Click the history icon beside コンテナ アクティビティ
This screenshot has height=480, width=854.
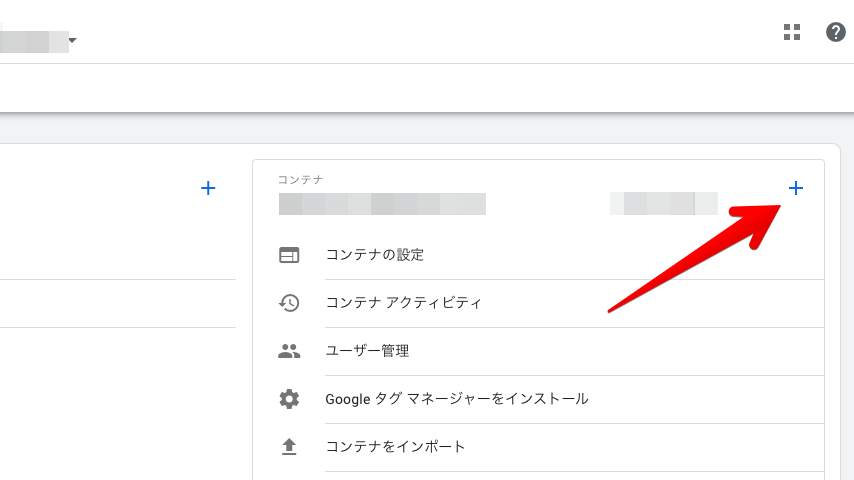tap(289, 303)
